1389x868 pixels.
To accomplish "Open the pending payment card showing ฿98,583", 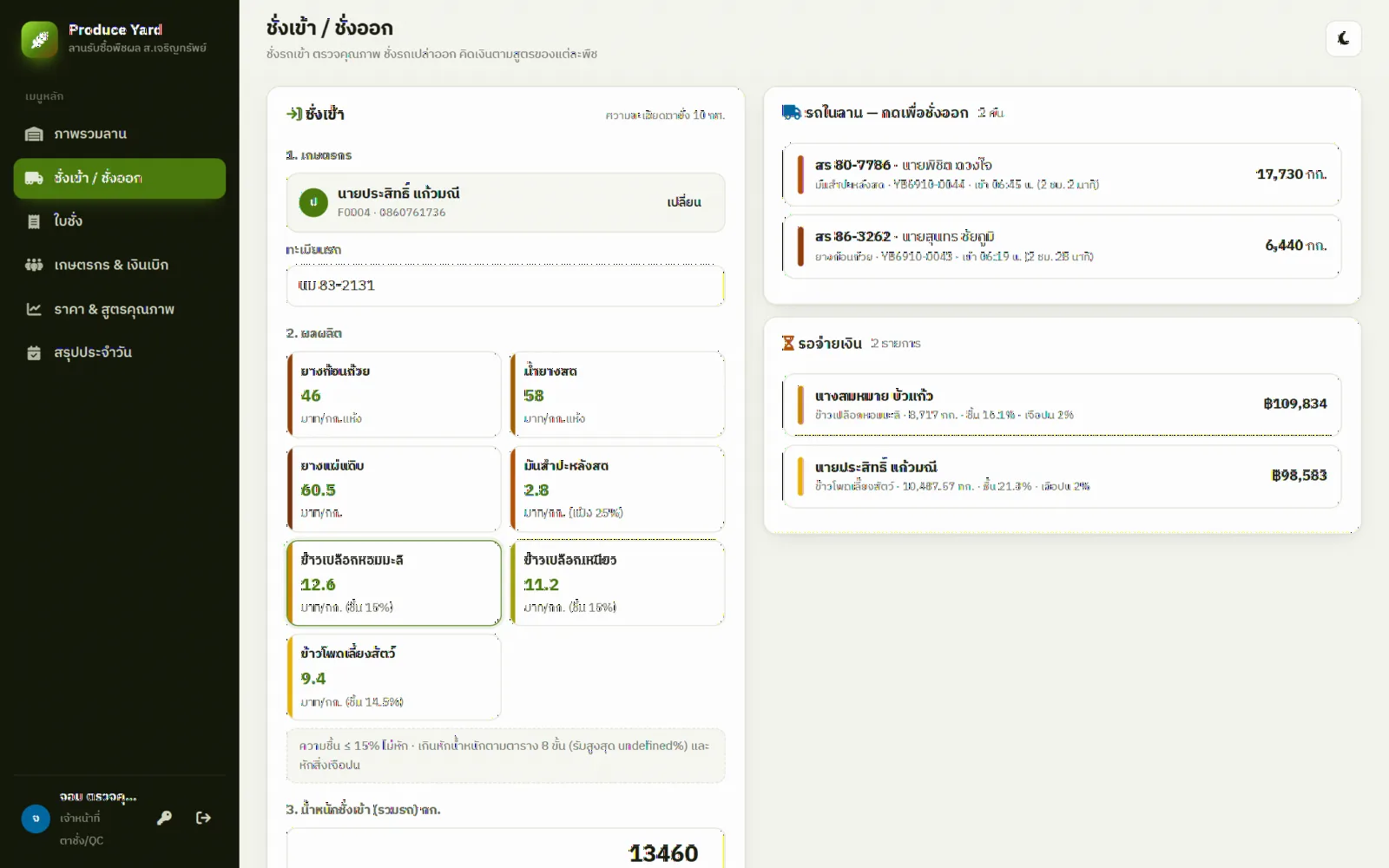I will [x=1061, y=477].
